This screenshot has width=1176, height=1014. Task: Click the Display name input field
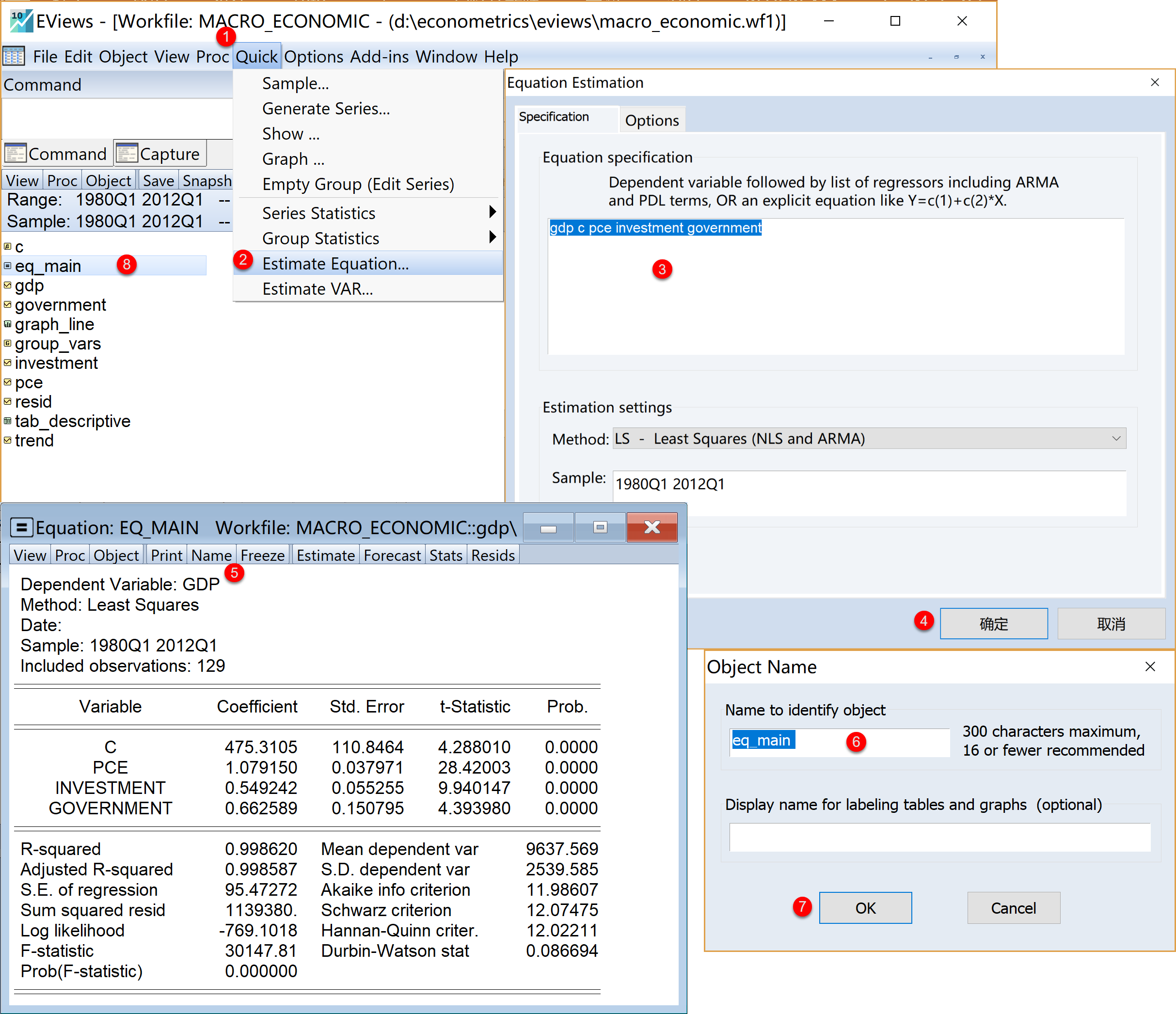point(939,838)
